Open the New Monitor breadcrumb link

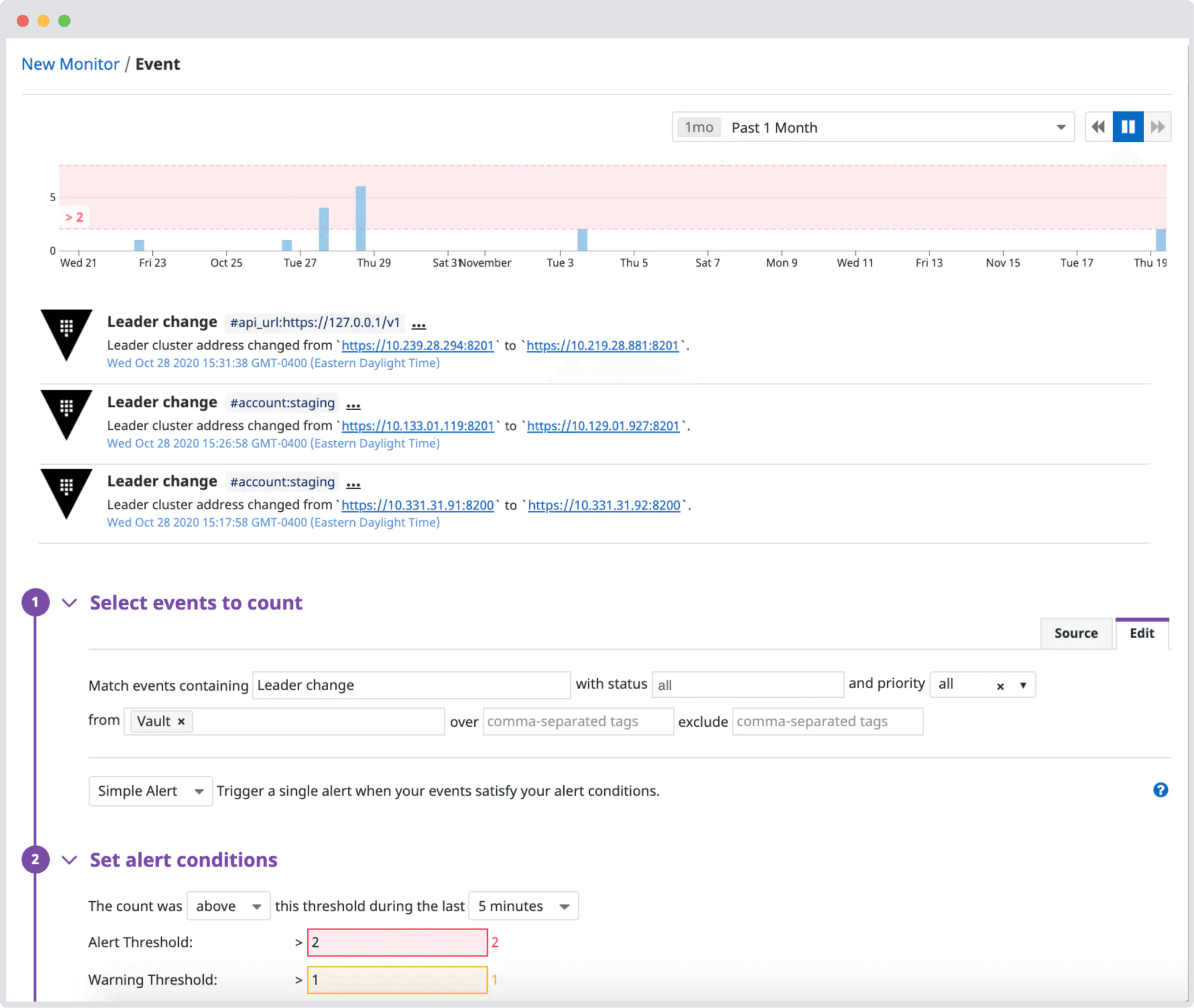70,64
